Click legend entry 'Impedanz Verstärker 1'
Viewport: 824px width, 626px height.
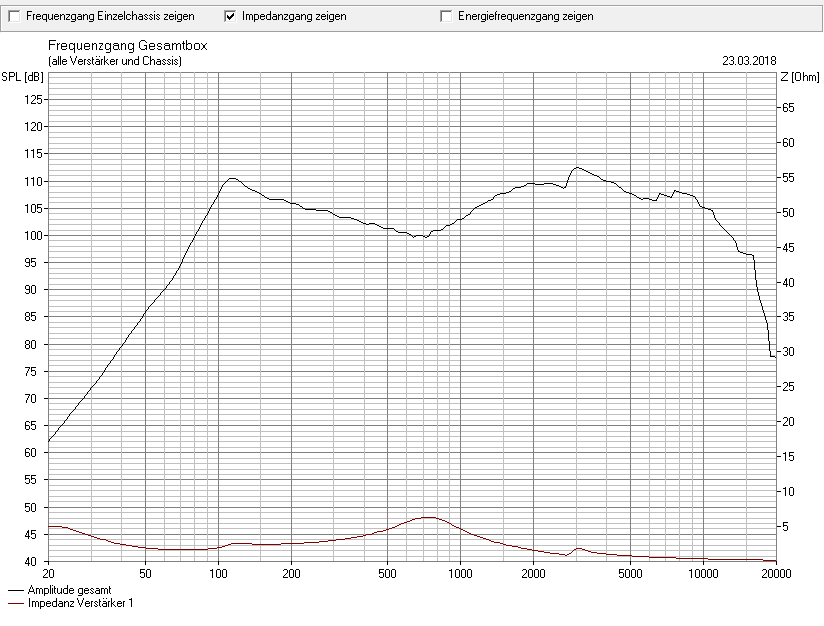pyautogui.click(x=80, y=603)
